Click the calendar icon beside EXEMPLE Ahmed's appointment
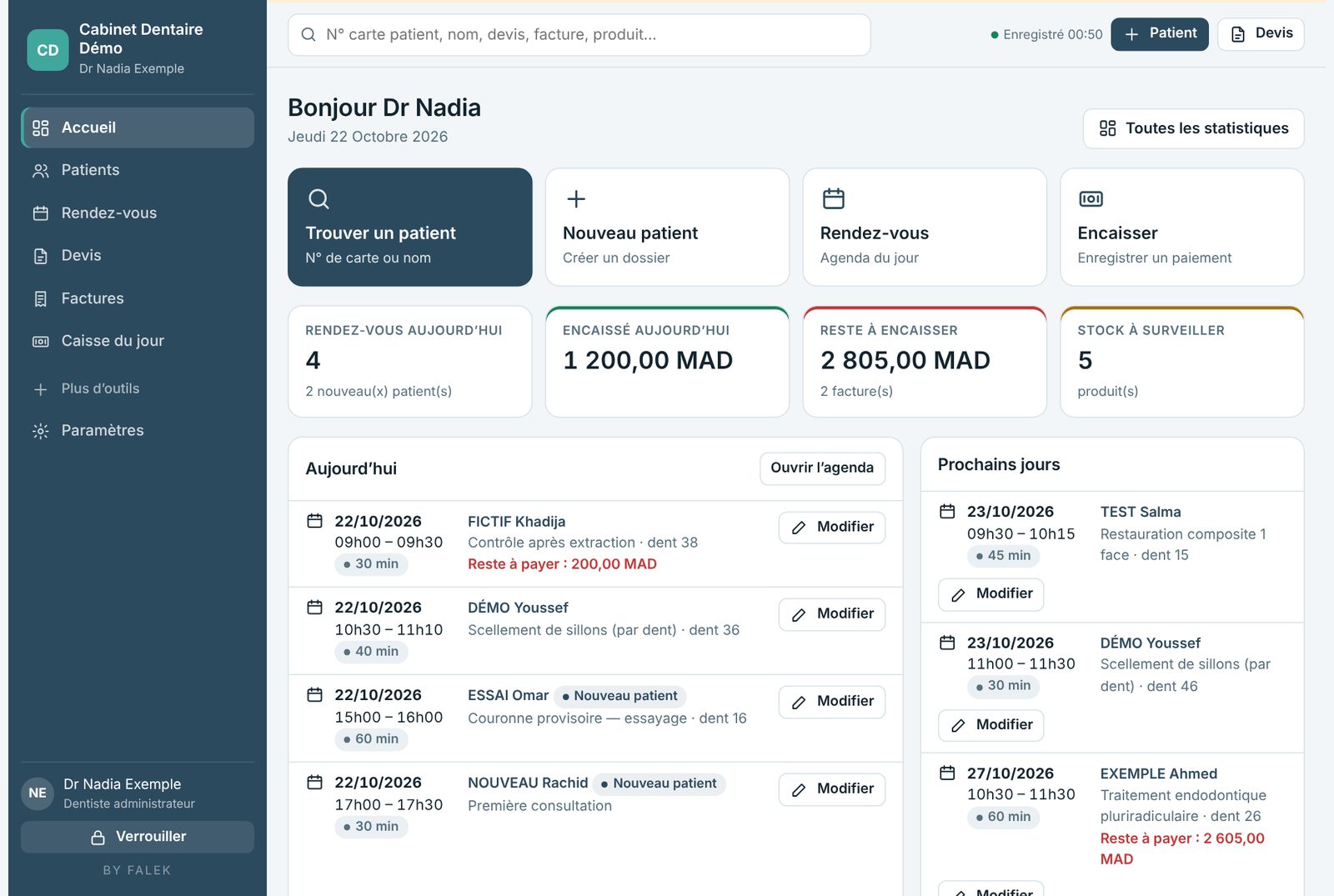This screenshot has width=1334, height=896. (947, 773)
